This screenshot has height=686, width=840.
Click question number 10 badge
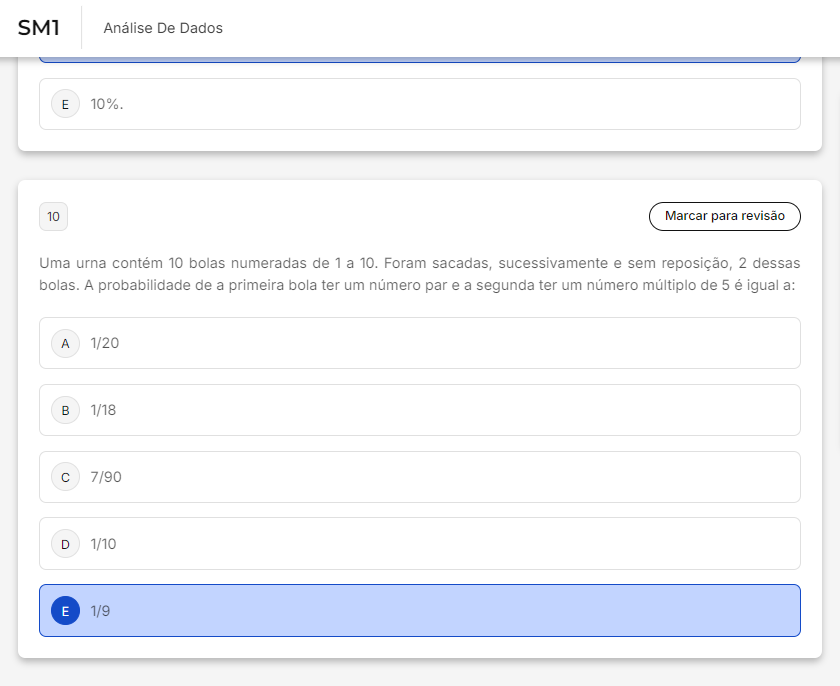coord(54,216)
